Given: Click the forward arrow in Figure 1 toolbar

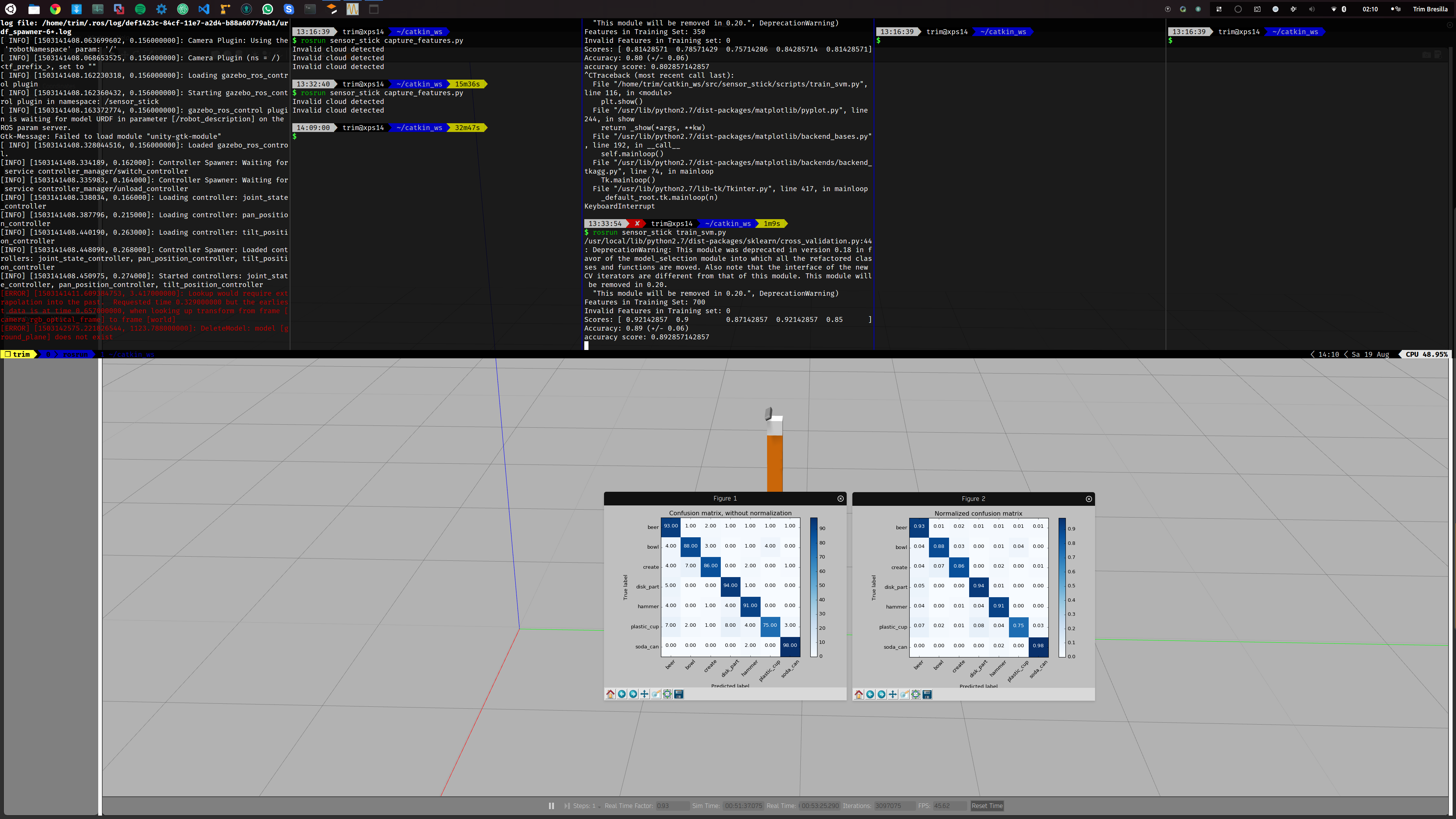Looking at the screenshot, I should pos(633,694).
